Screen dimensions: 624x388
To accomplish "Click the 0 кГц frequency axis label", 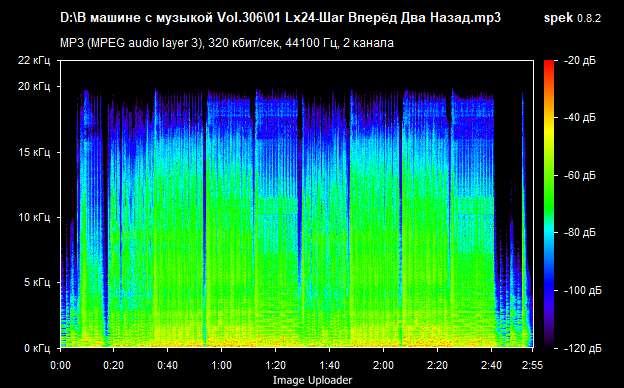I will (x=38, y=349).
